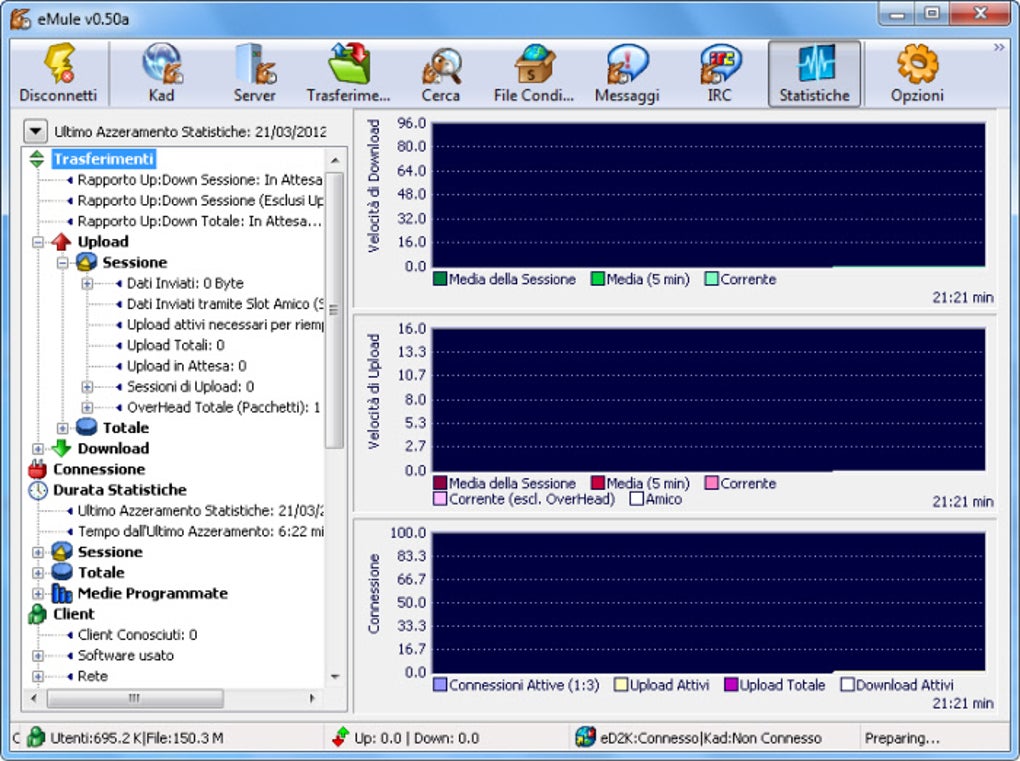Collapse the Sessione node under Upload
The width and height of the screenshot is (1020, 761).
pyautogui.click(x=62, y=263)
